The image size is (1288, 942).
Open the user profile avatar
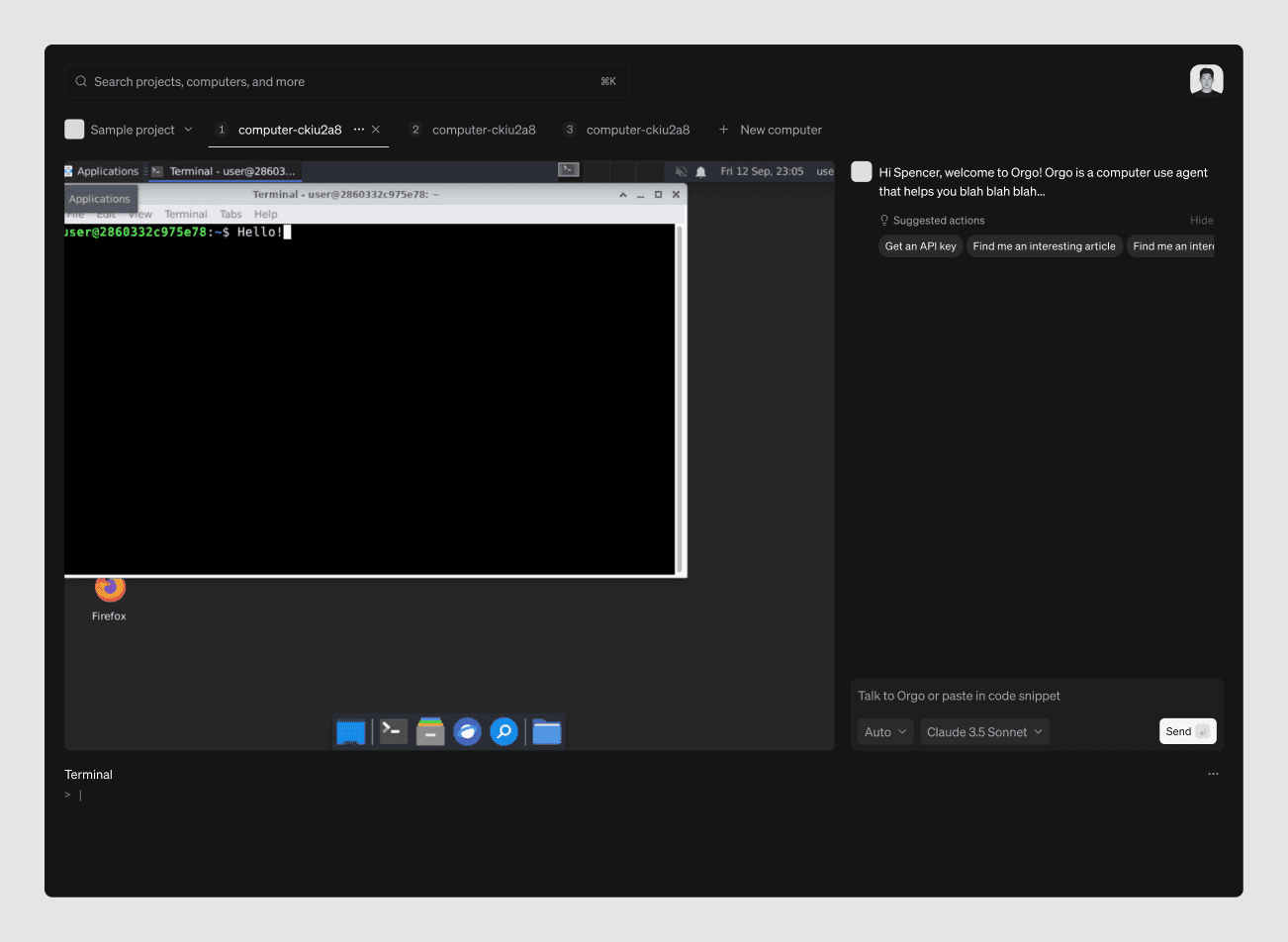coord(1206,81)
